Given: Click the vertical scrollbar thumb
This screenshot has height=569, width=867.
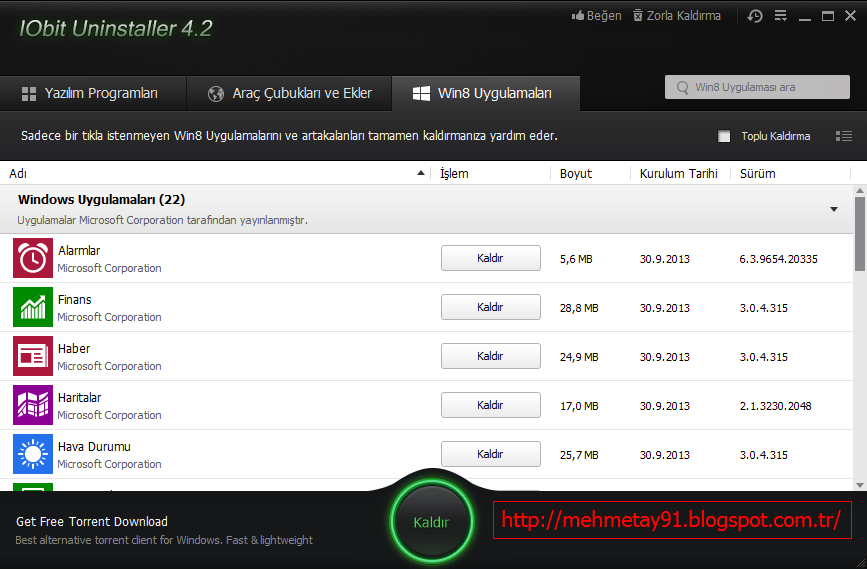Looking at the screenshot, I should click(x=860, y=234).
